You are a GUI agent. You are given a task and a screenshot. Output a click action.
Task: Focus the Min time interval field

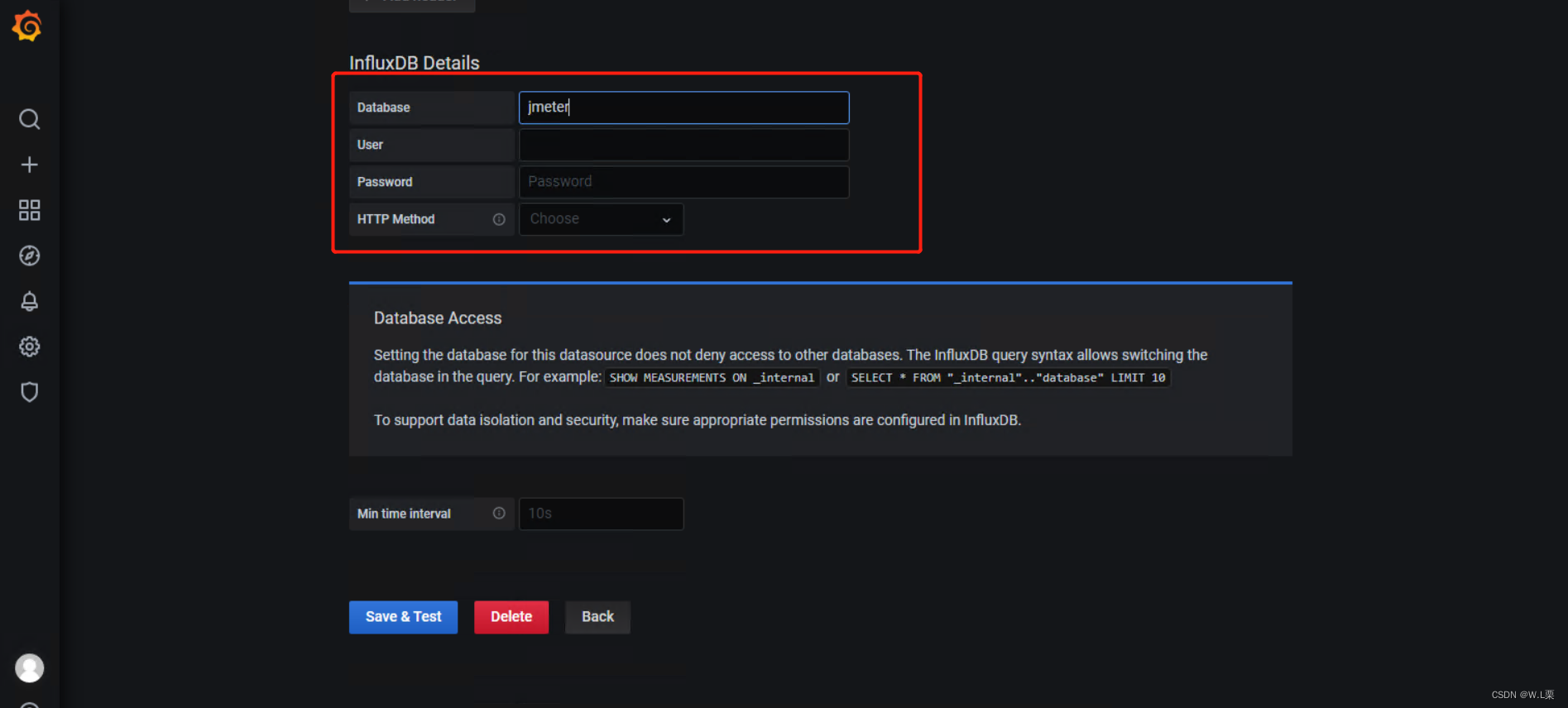click(601, 514)
